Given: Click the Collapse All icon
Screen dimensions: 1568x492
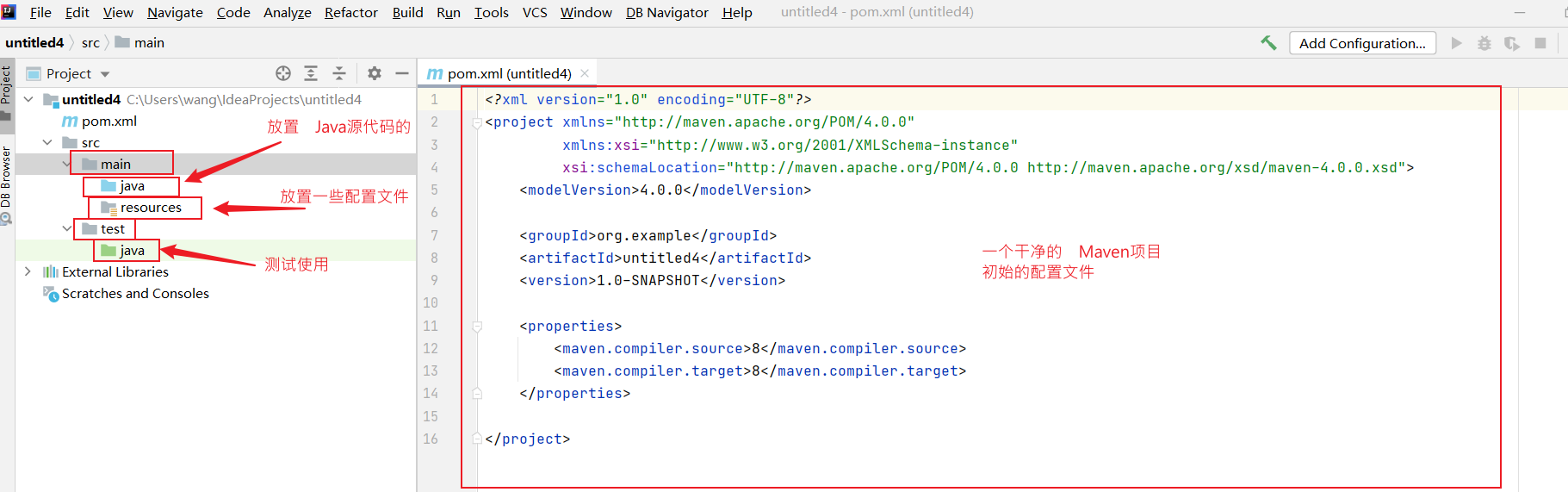Looking at the screenshot, I should pos(339,73).
